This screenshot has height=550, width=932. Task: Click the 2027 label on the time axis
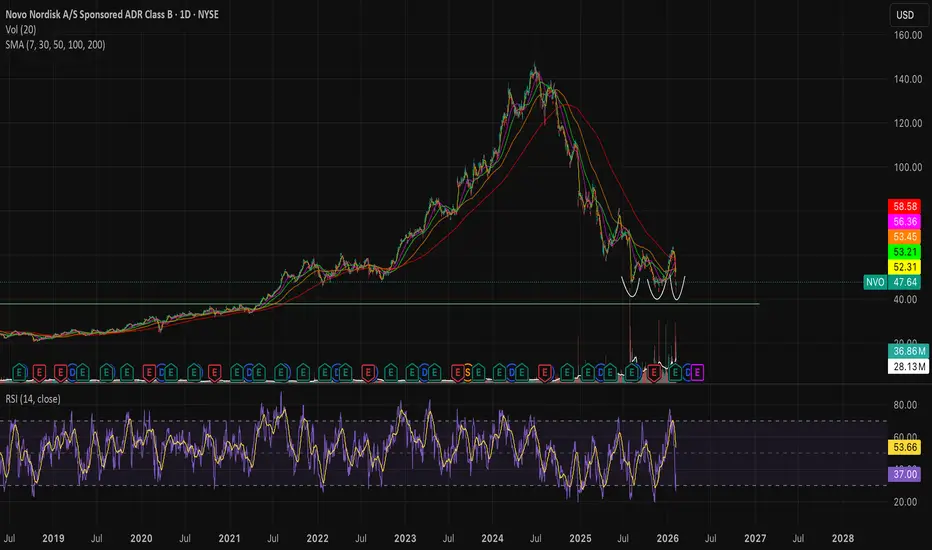(x=755, y=538)
